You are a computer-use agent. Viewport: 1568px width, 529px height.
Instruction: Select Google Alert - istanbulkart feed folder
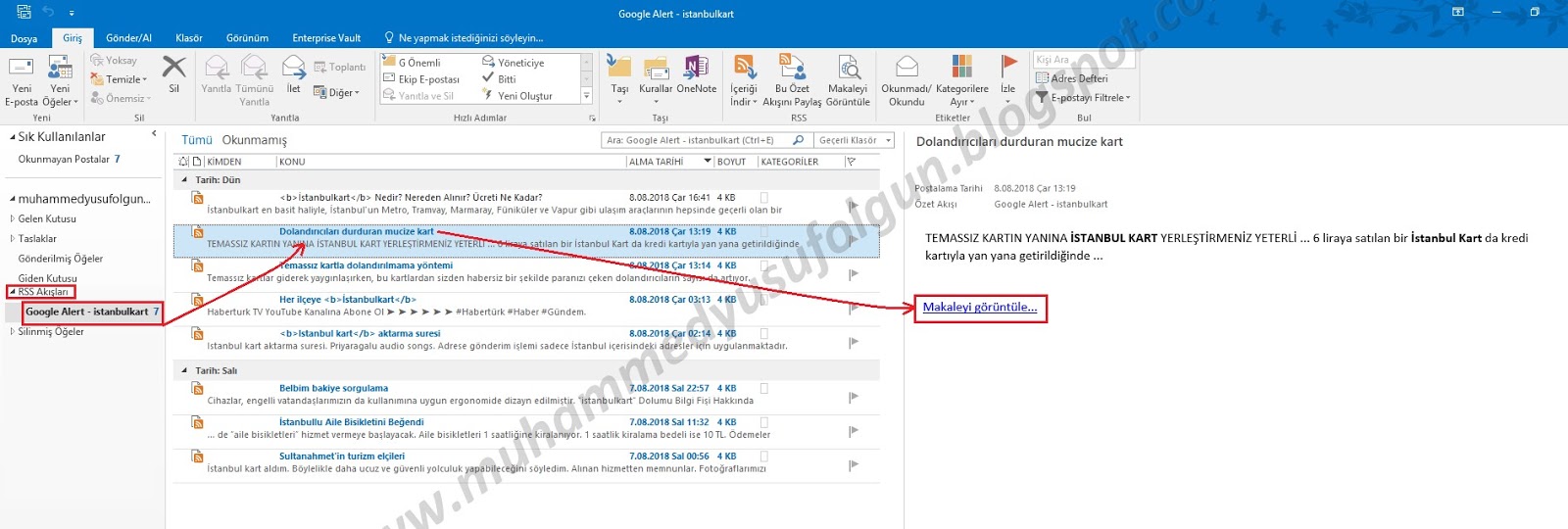pyautogui.click(x=86, y=312)
